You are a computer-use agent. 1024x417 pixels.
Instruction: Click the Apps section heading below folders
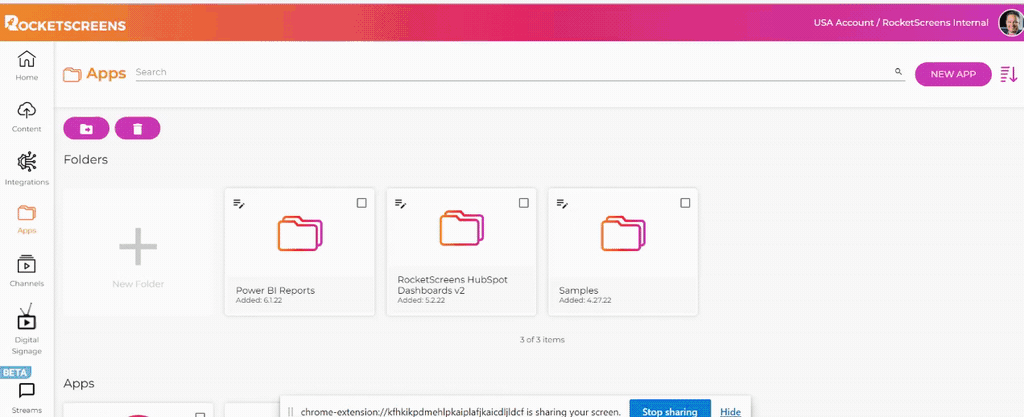coord(78,384)
